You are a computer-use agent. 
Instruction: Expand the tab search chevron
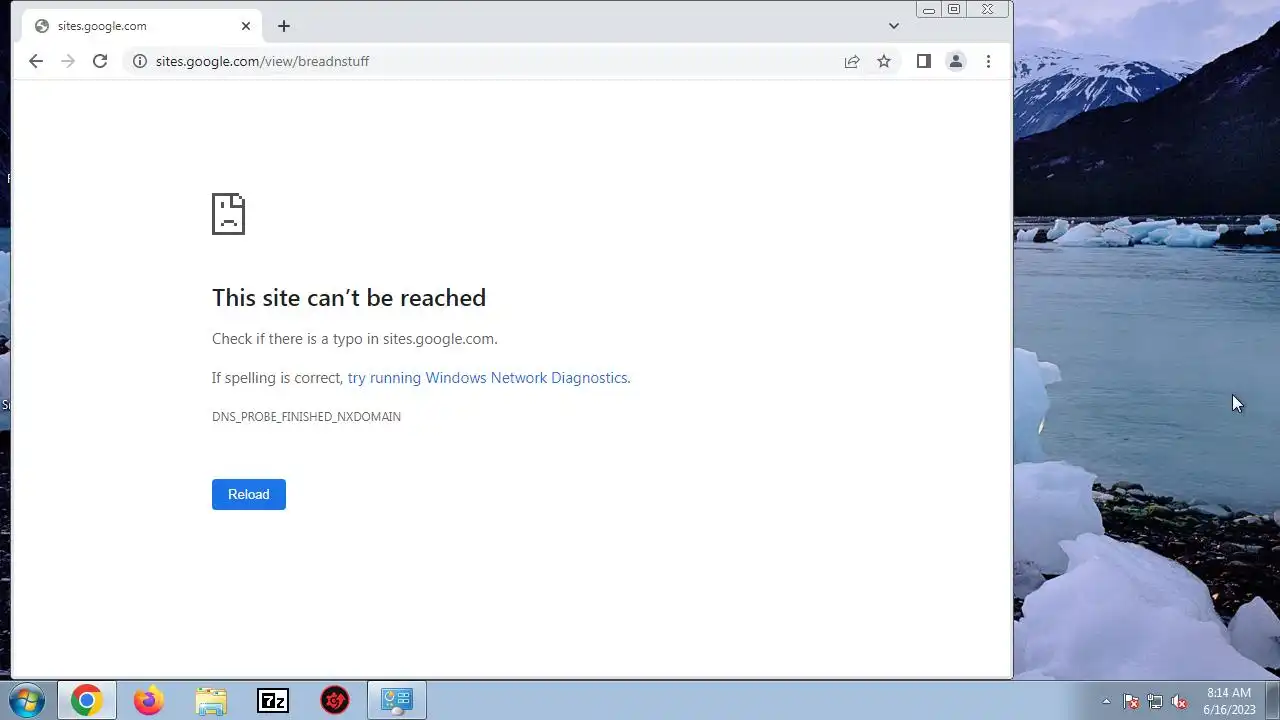tap(894, 26)
